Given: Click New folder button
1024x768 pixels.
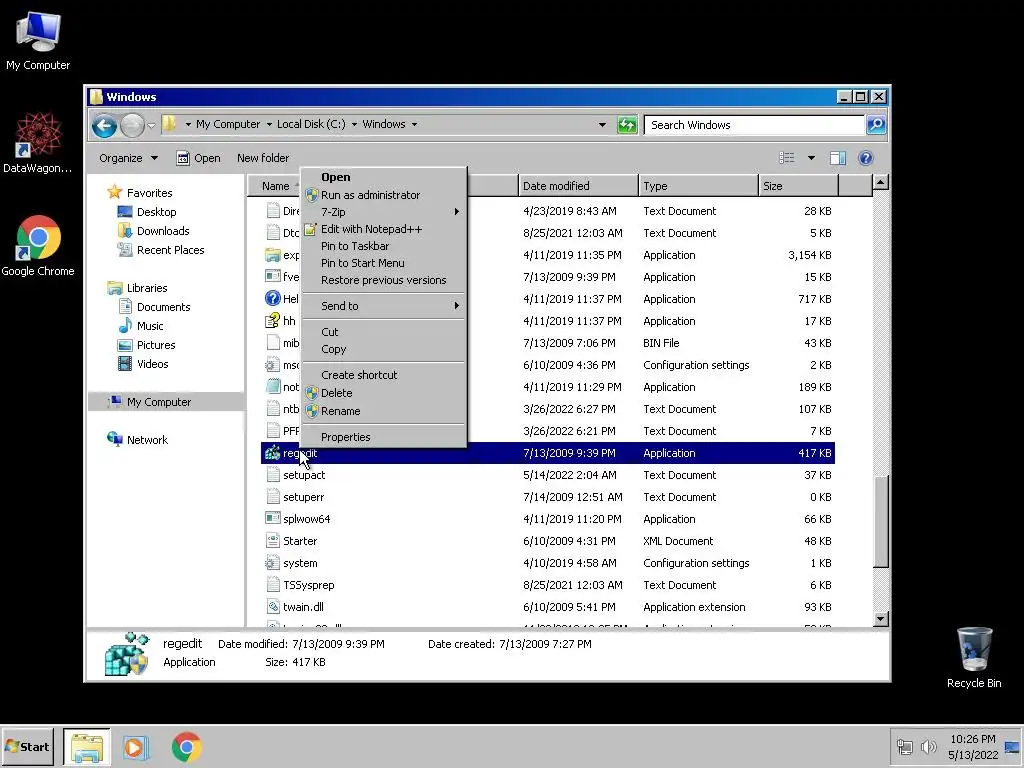Looking at the screenshot, I should point(263,158).
